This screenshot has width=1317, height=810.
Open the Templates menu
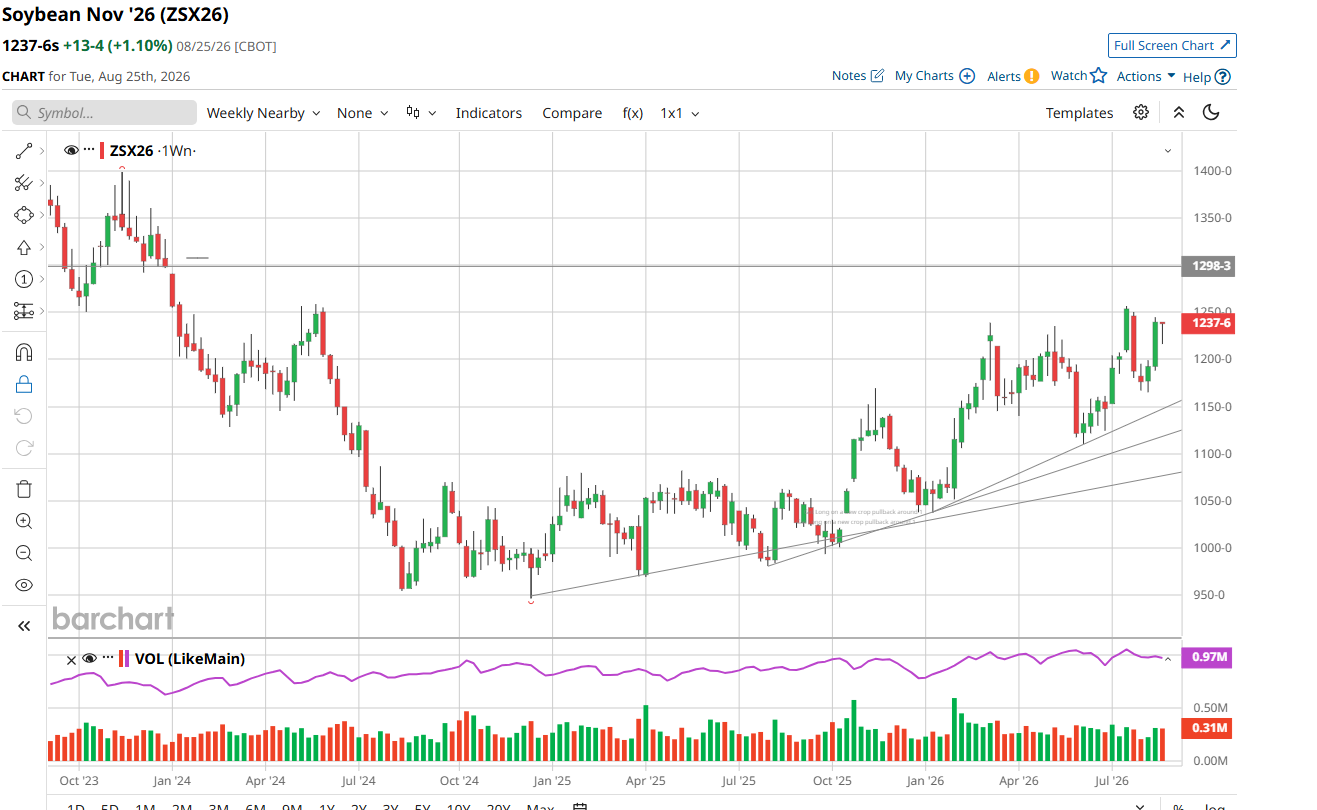1079,113
